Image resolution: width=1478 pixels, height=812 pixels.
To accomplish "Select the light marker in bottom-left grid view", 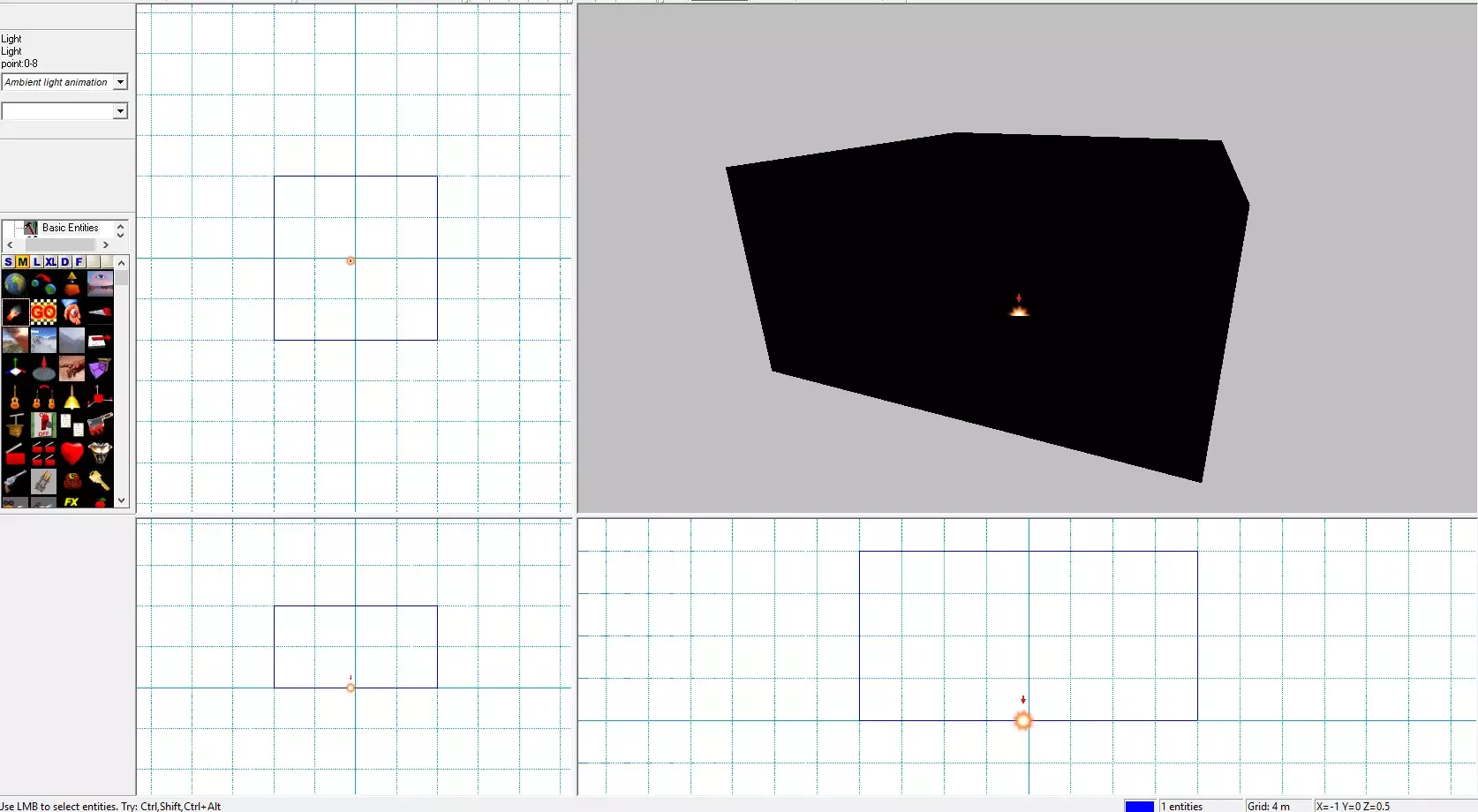I will coord(351,688).
